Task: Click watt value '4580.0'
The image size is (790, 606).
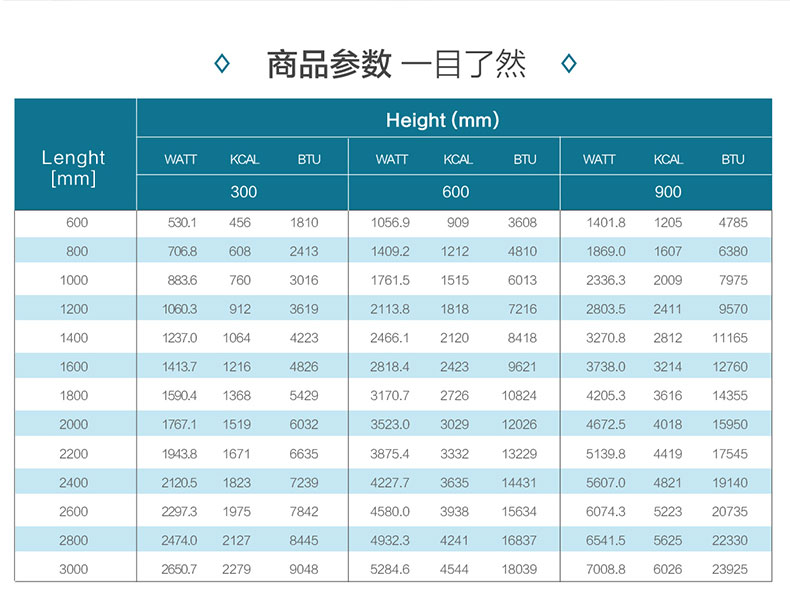Action: pyautogui.click(x=390, y=511)
